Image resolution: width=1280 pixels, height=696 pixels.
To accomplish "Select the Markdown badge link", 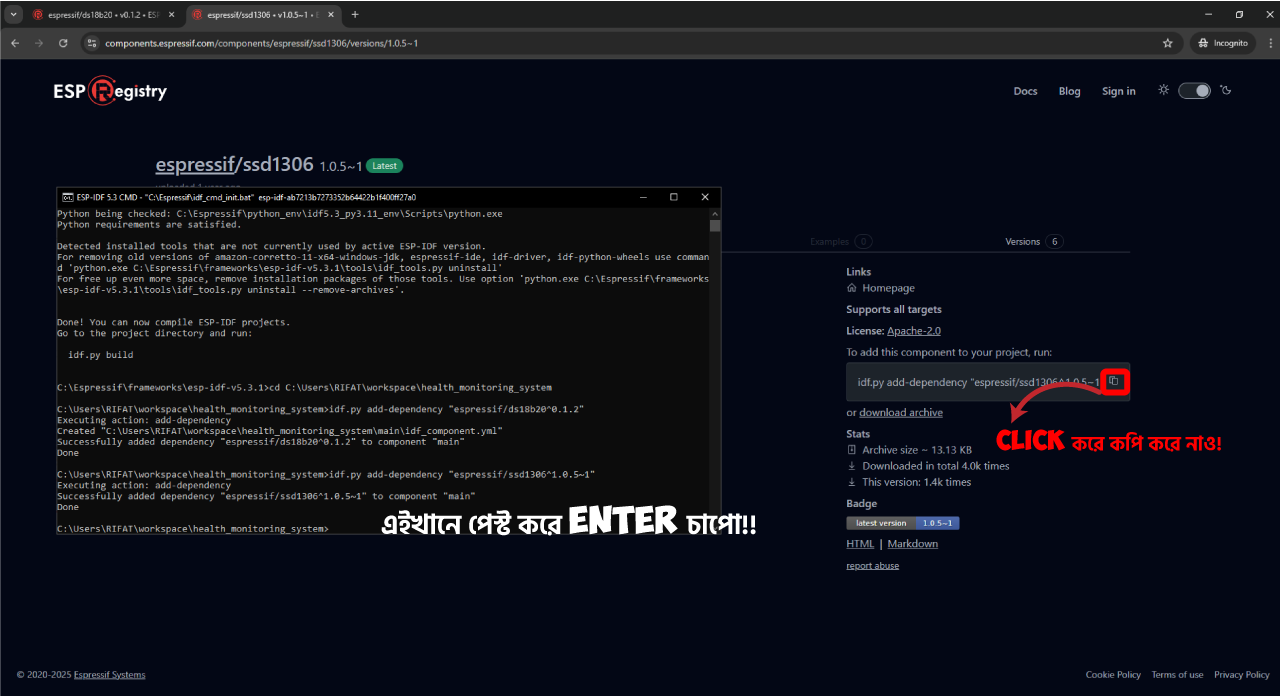I will pyautogui.click(x=913, y=544).
